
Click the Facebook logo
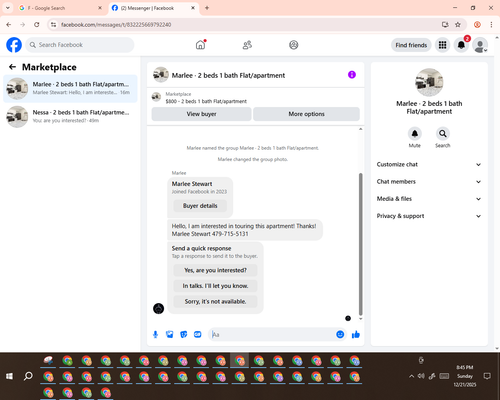14,45
